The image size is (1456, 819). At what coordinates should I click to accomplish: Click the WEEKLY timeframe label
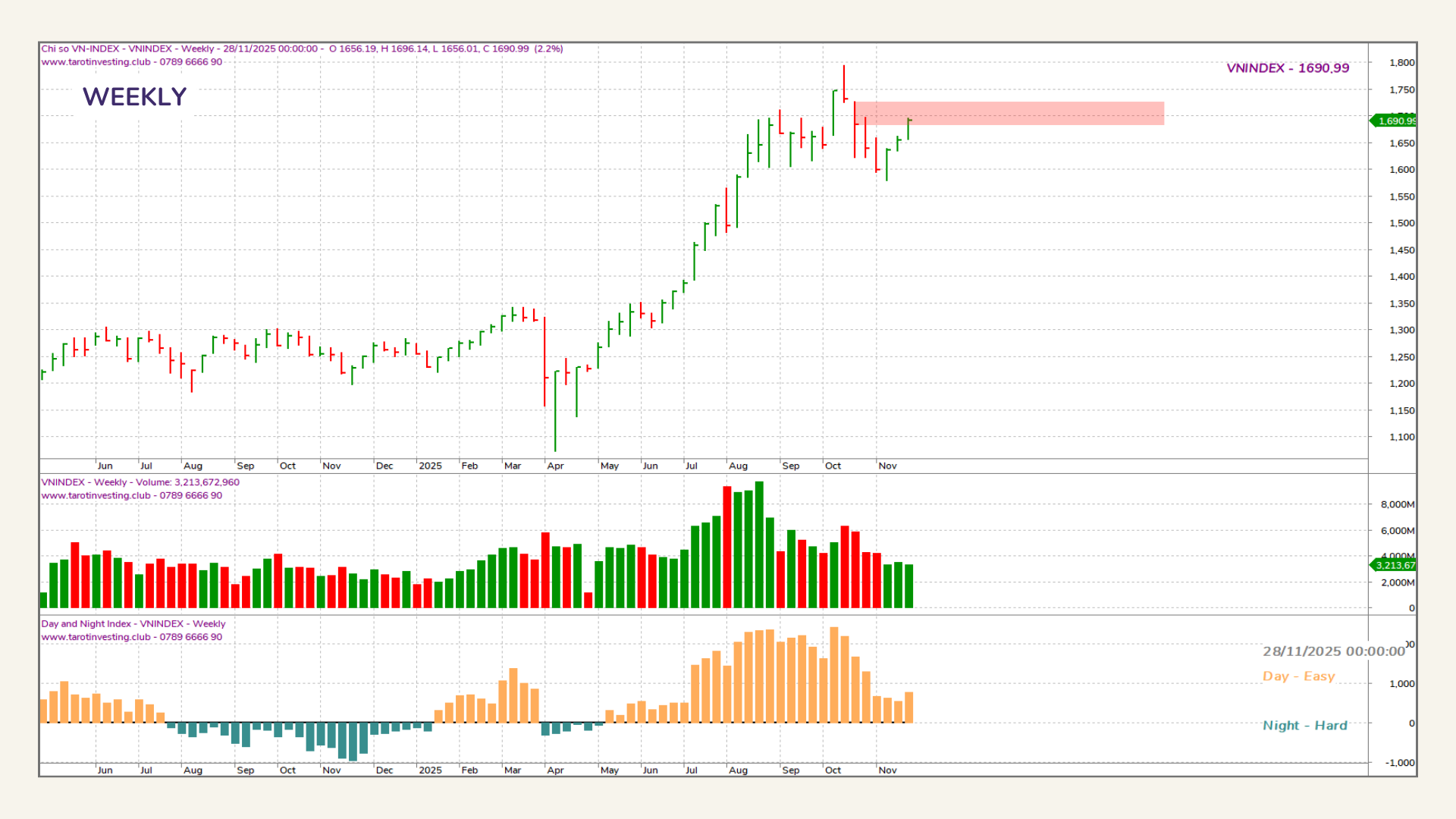click(134, 97)
